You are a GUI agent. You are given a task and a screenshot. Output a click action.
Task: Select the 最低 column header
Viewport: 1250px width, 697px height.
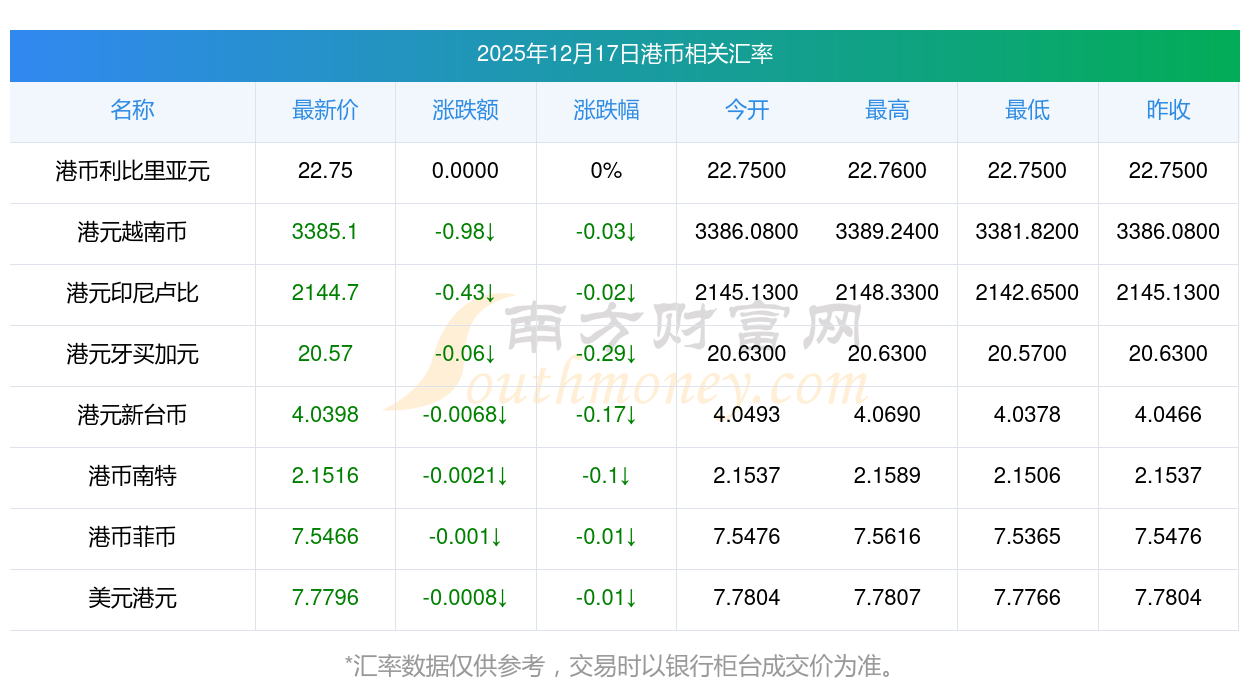[x=1027, y=110]
